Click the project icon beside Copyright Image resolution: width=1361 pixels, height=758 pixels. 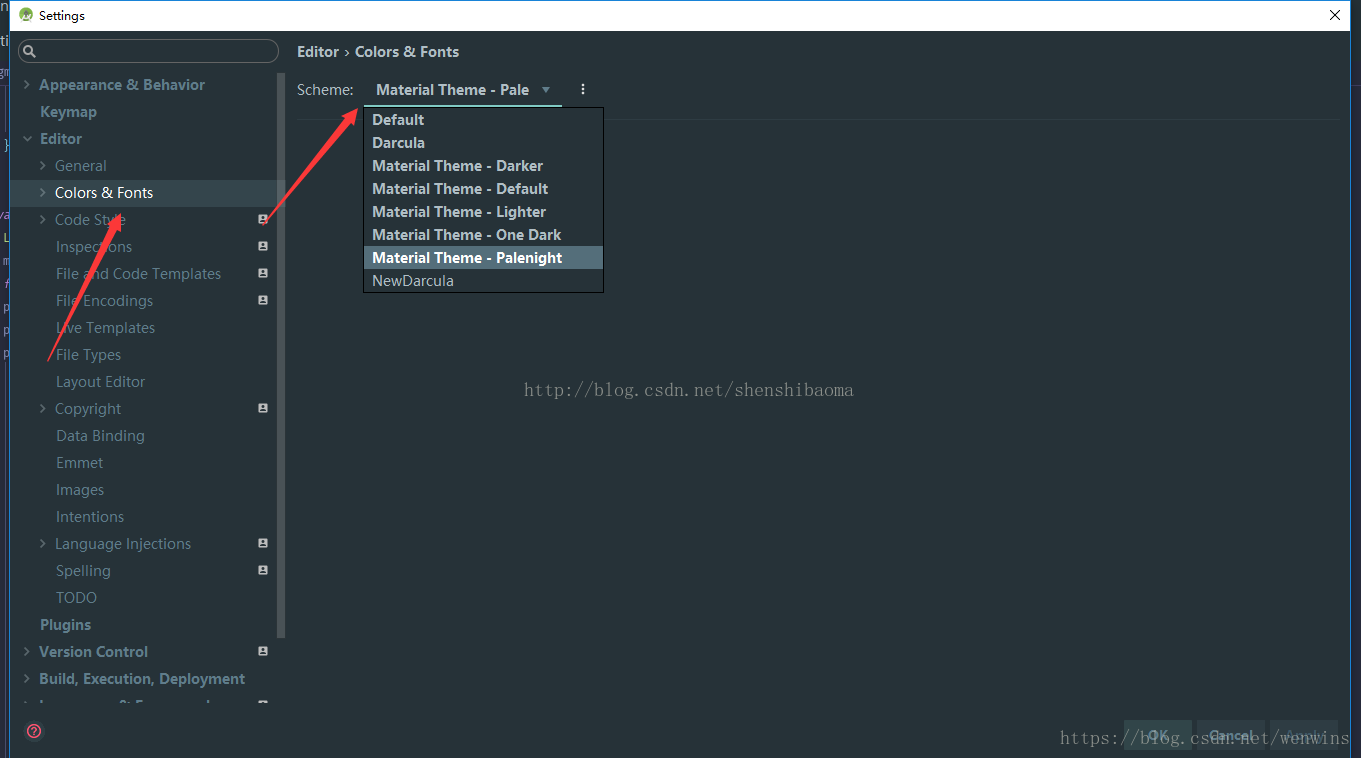point(263,408)
